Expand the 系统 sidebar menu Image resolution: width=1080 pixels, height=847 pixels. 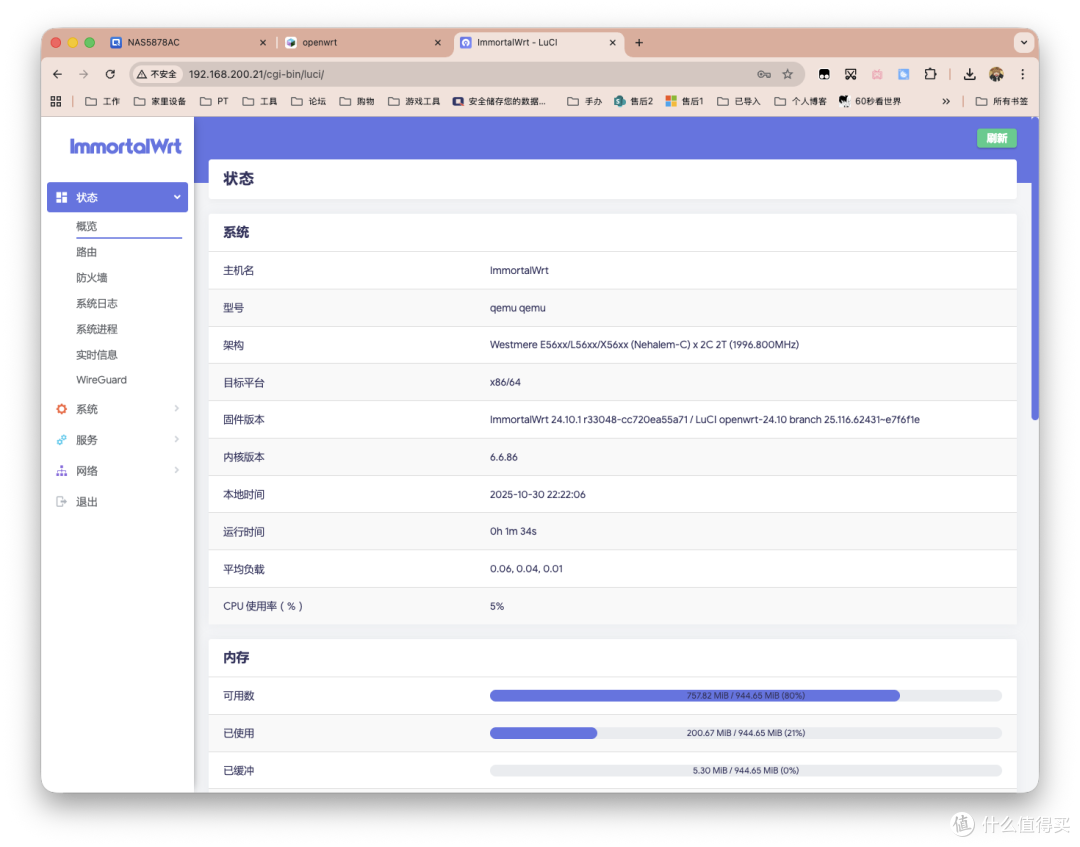click(117, 409)
